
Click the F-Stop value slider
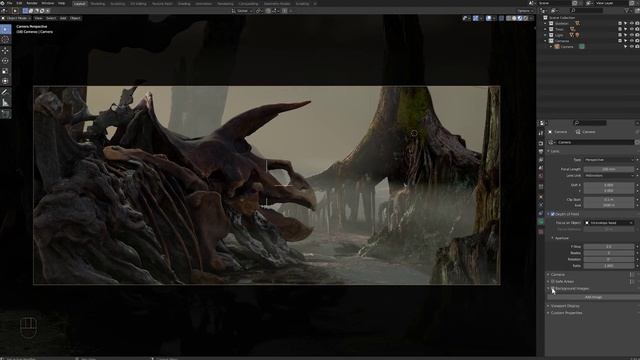pos(609,246)
